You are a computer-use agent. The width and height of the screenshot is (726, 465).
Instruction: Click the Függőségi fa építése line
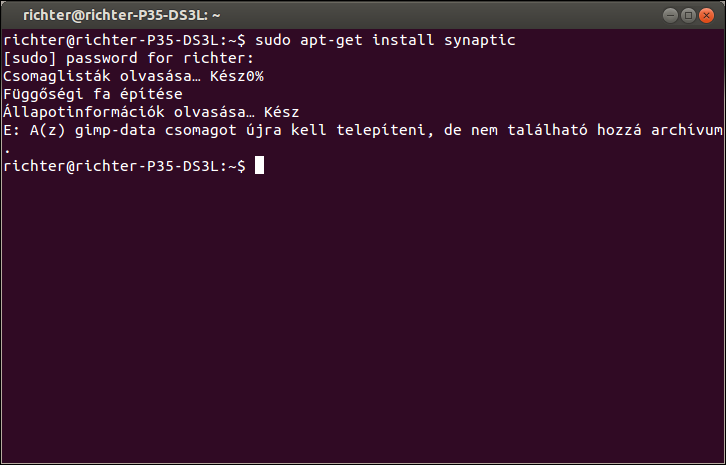tap(93, 94)
